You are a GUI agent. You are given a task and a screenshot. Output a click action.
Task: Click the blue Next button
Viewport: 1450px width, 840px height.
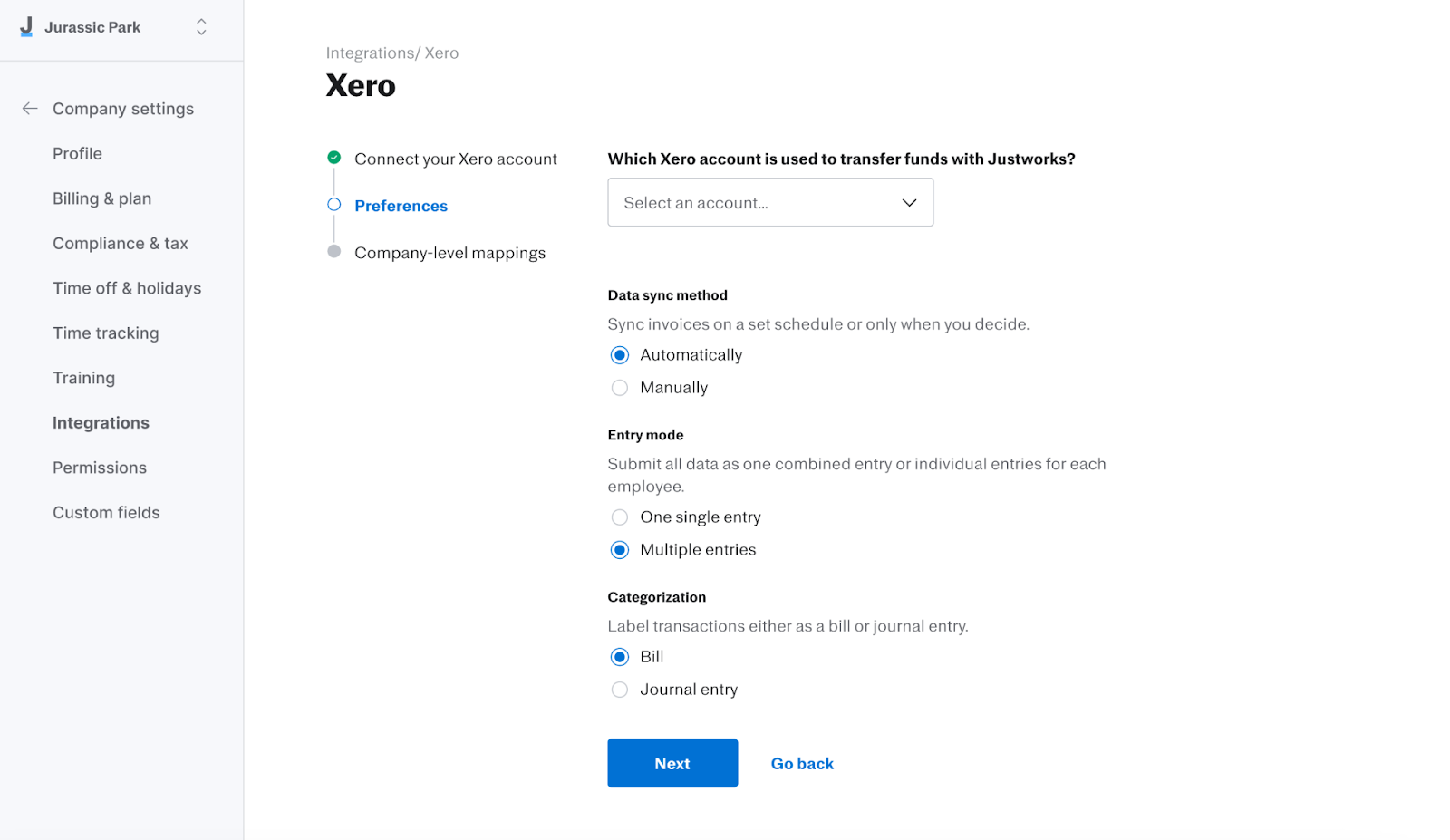pos(672,763)
